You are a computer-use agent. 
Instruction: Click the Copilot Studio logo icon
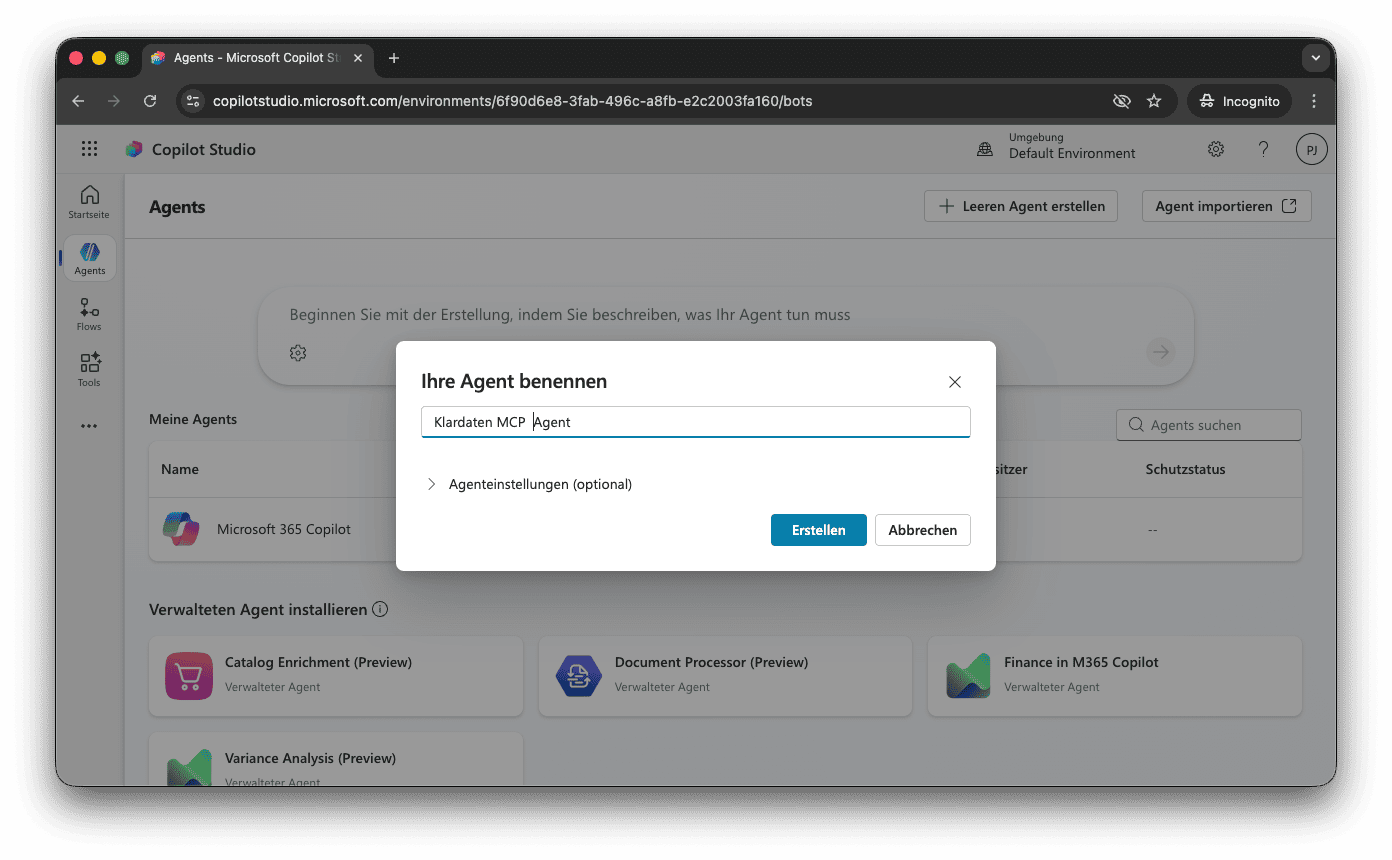coord(134,149)
